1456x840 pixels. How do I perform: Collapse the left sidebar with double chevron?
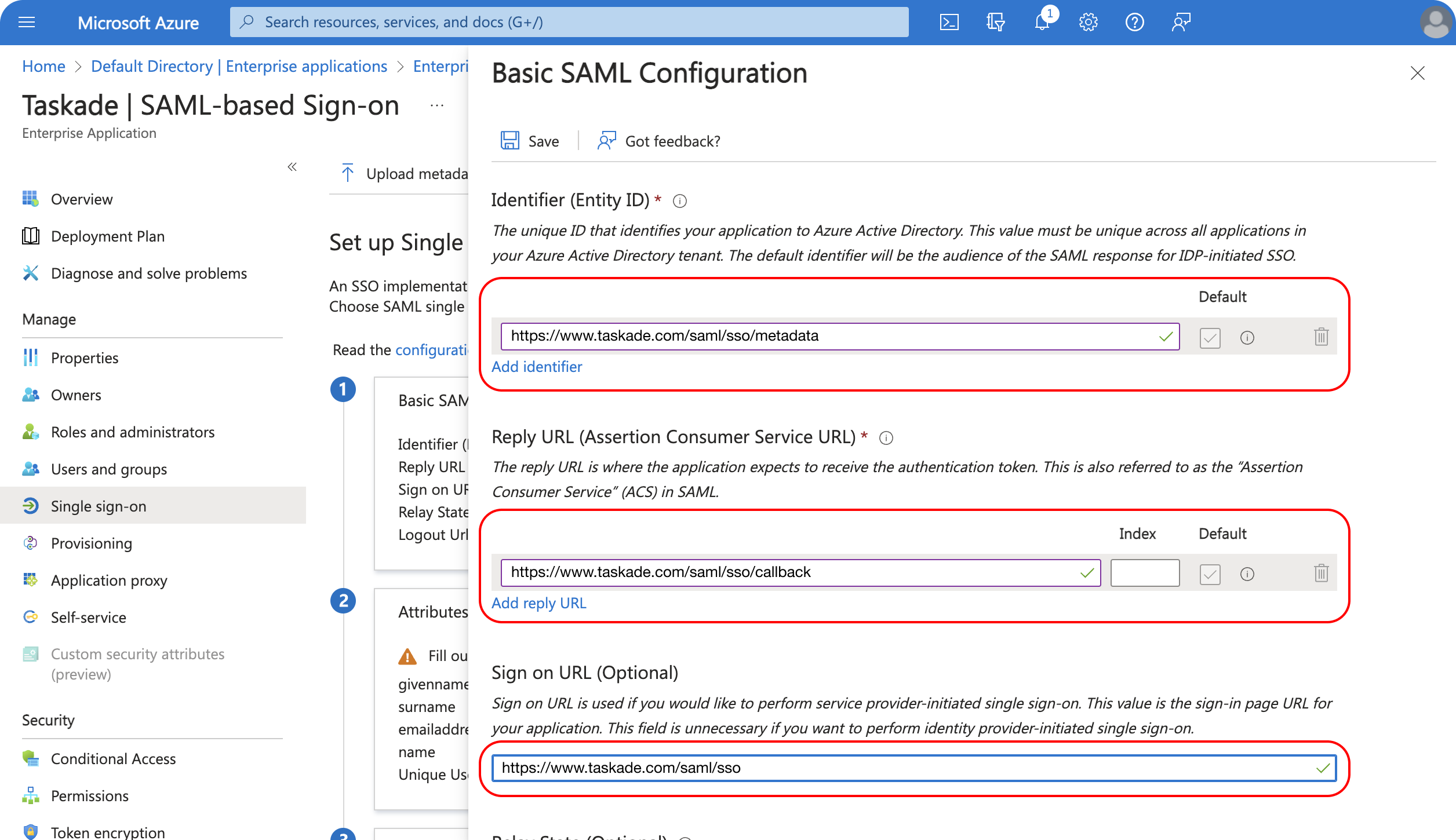tap(292, 167)
